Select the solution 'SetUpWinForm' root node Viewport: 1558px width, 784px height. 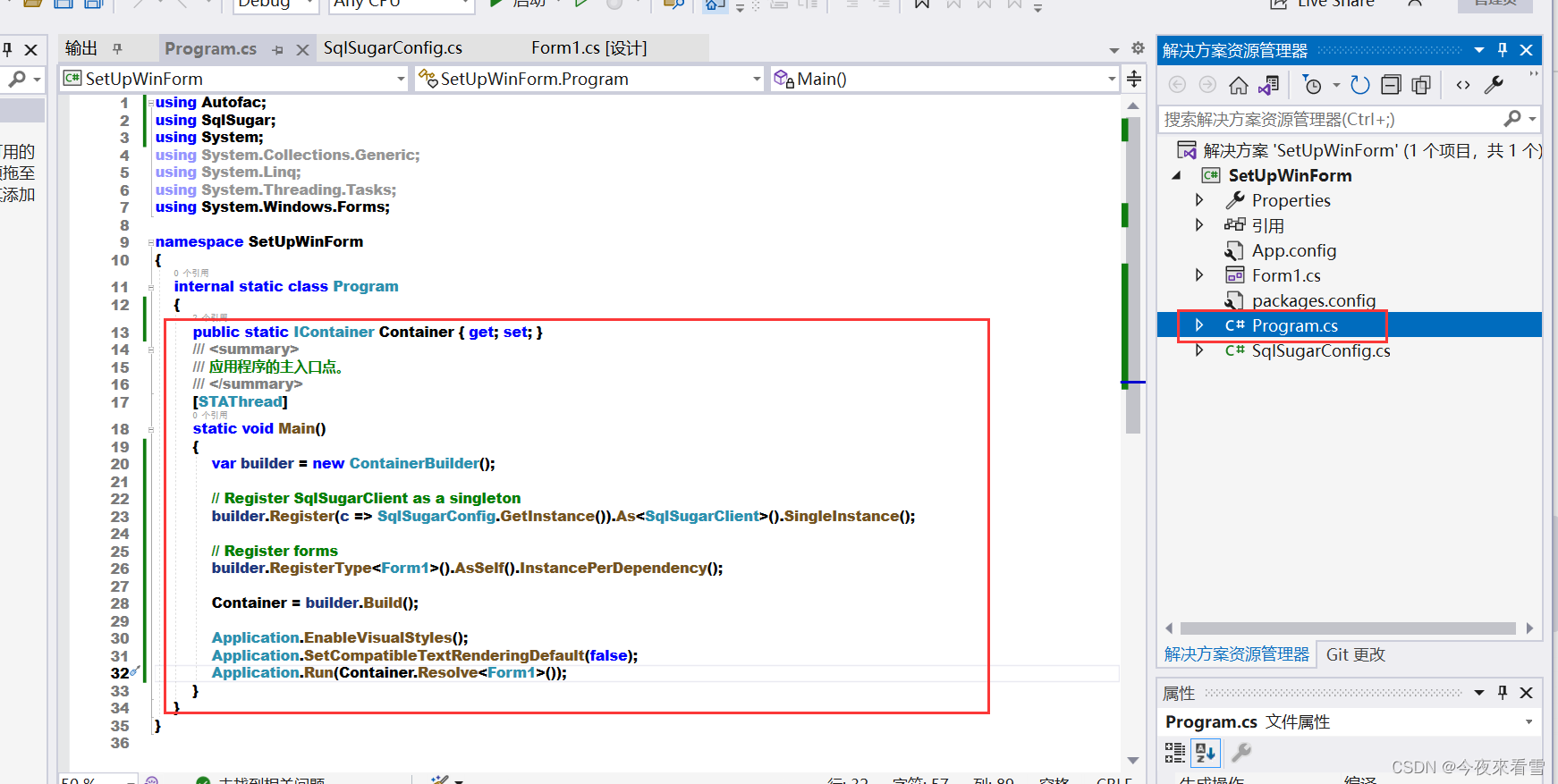(1359, 150)
